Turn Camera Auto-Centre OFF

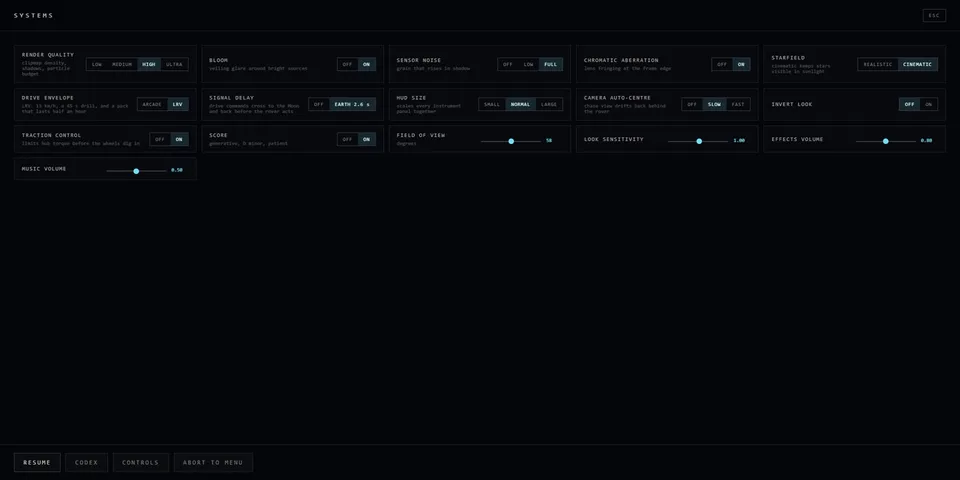tap(692, 104)
